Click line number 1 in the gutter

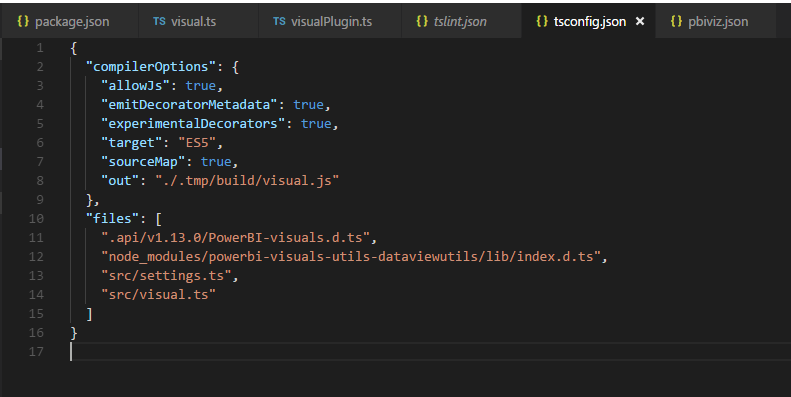point(40,48)
